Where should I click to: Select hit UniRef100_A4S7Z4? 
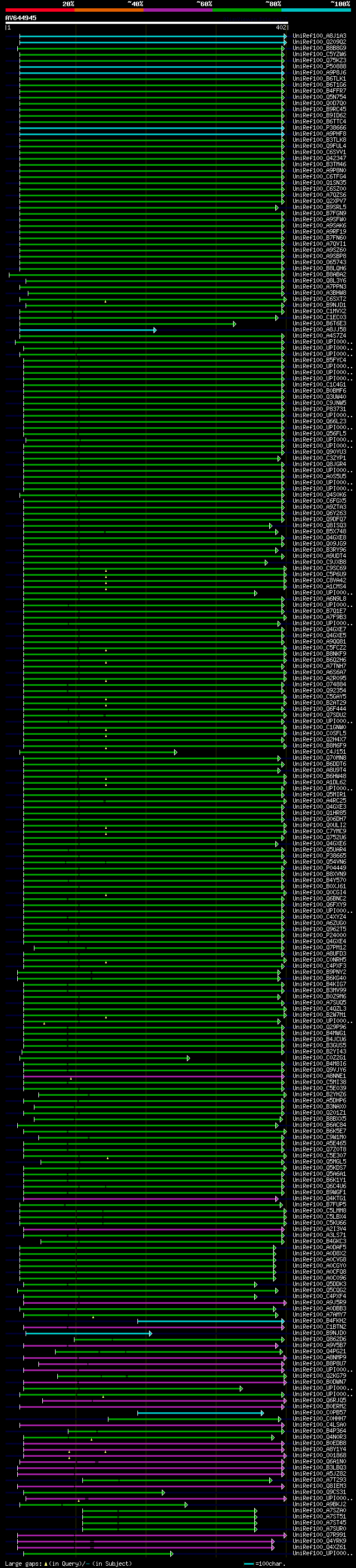[x=319, y=336]
